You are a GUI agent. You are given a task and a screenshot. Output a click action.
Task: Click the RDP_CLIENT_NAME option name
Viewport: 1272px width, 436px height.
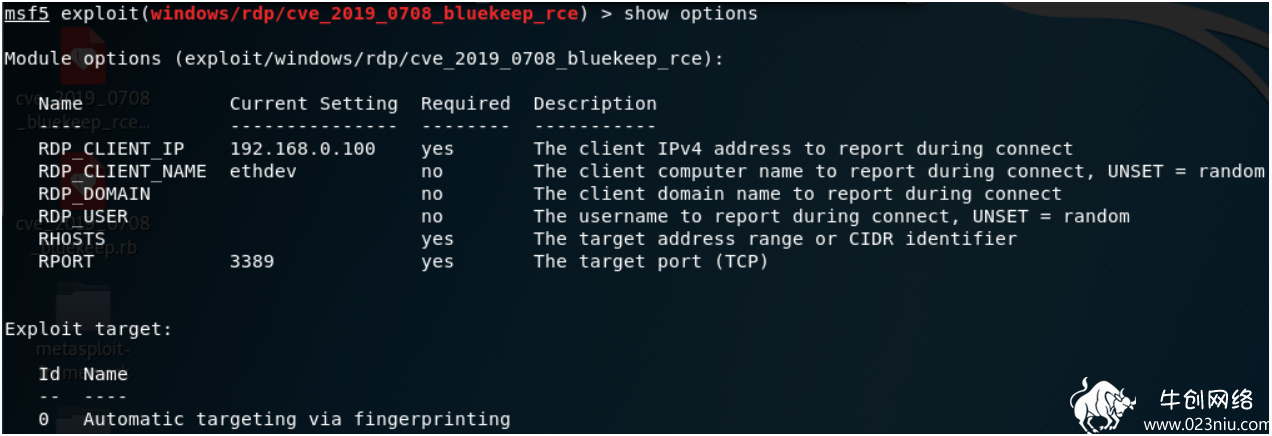(122, 171)
